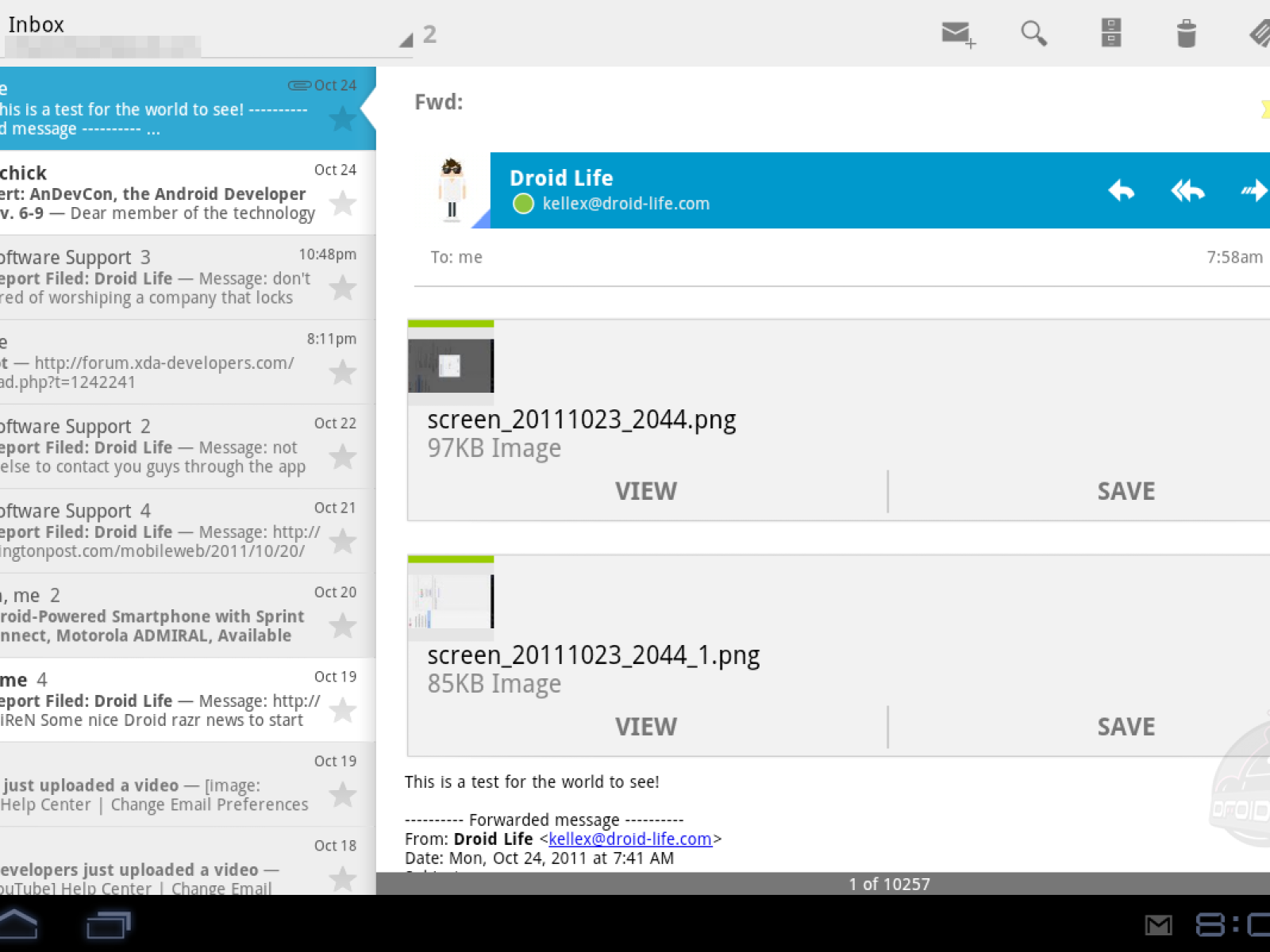
Task: Tap the Gmail notification icon in the system bar
Action: [1158, 925]
